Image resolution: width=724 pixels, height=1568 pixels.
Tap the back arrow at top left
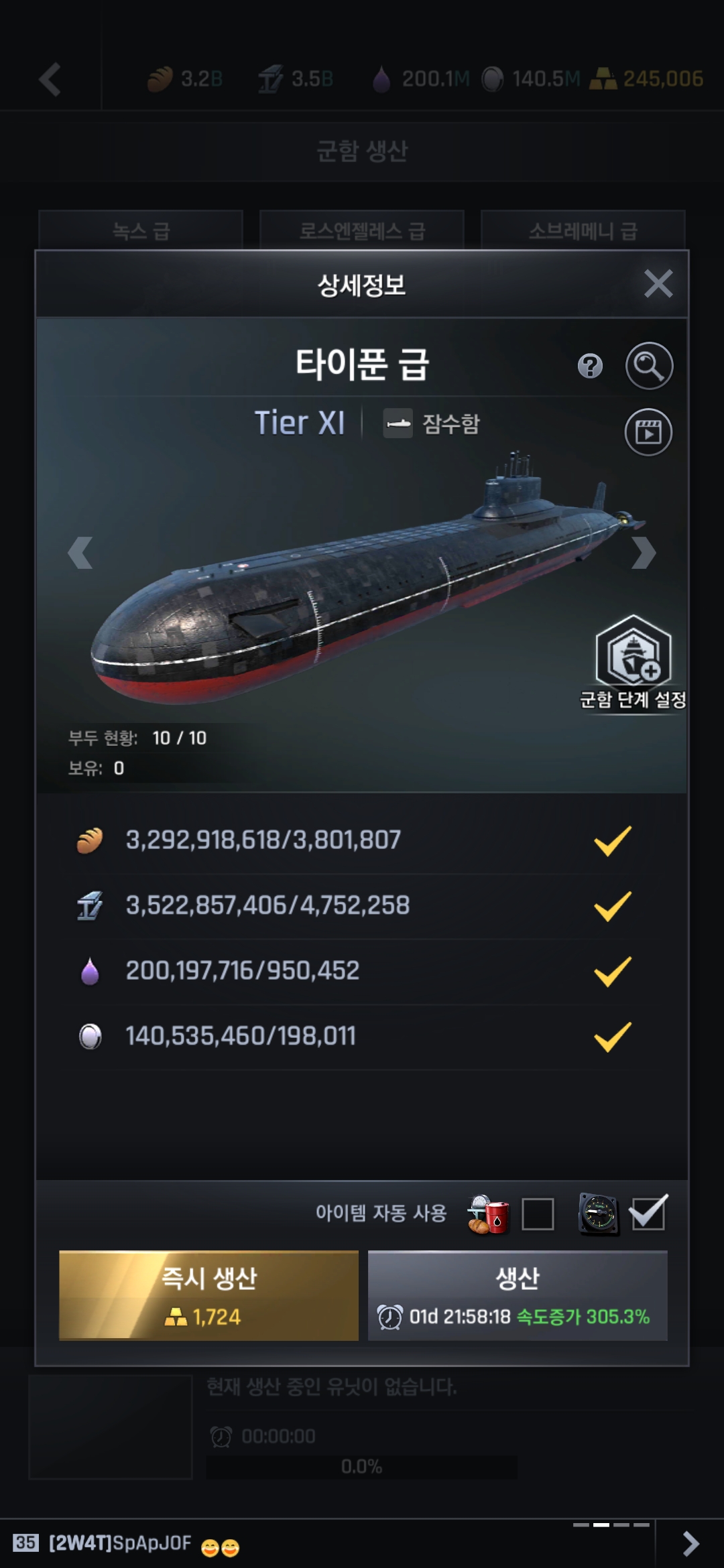(50, 80)
